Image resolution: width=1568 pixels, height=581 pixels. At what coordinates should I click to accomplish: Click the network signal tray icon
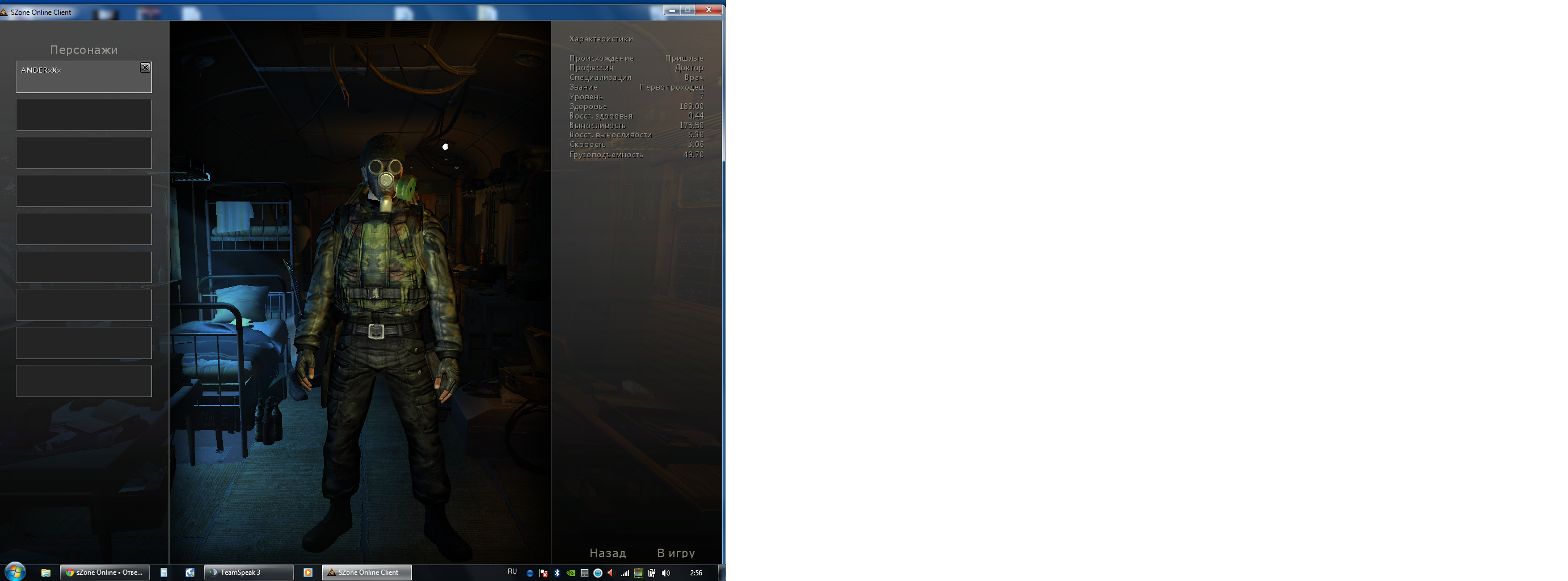(x=625, y=573)
